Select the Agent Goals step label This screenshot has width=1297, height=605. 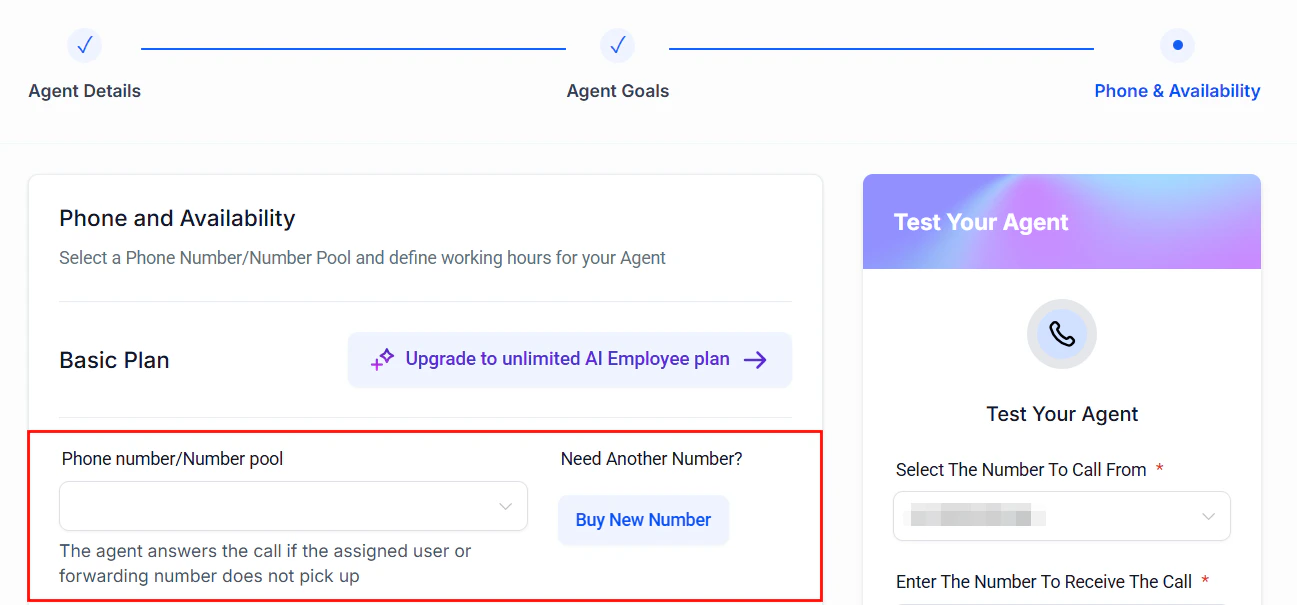617,90
